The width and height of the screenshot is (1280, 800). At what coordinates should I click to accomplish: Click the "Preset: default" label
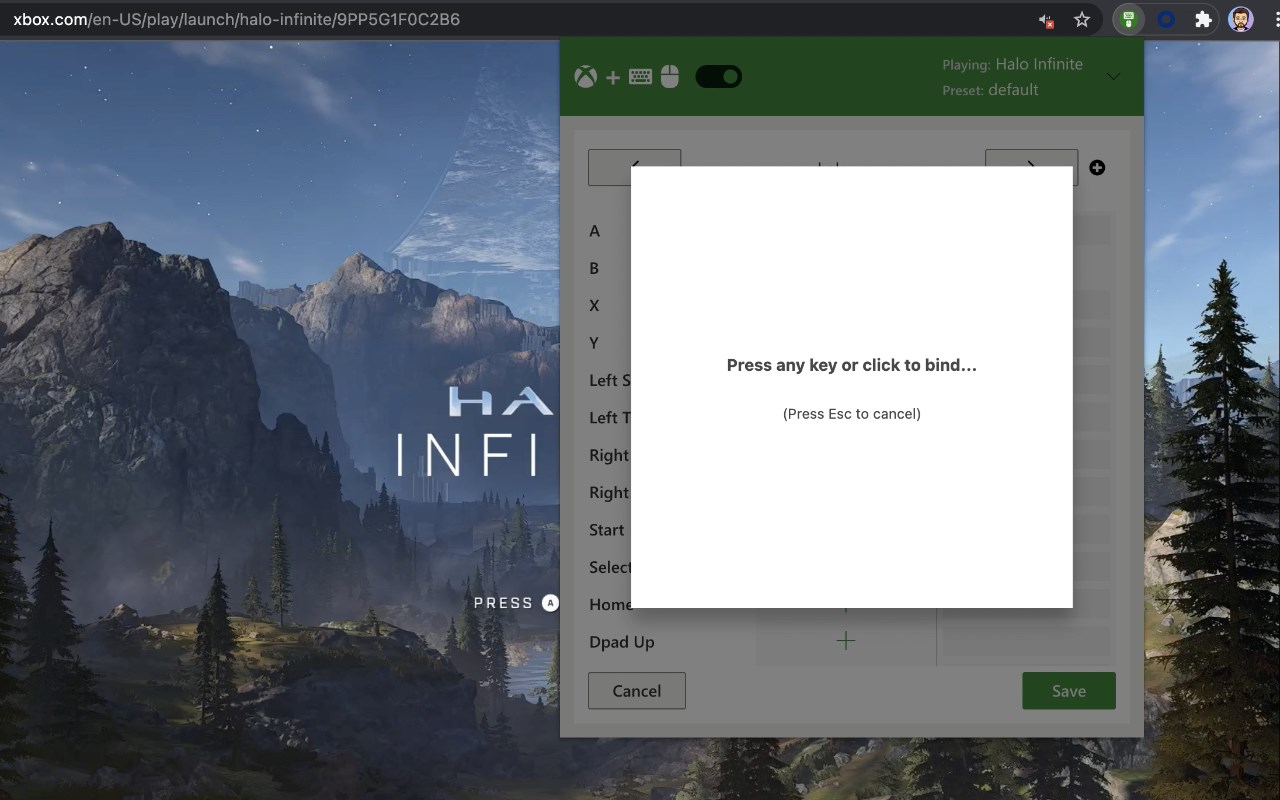pos(990,90)
